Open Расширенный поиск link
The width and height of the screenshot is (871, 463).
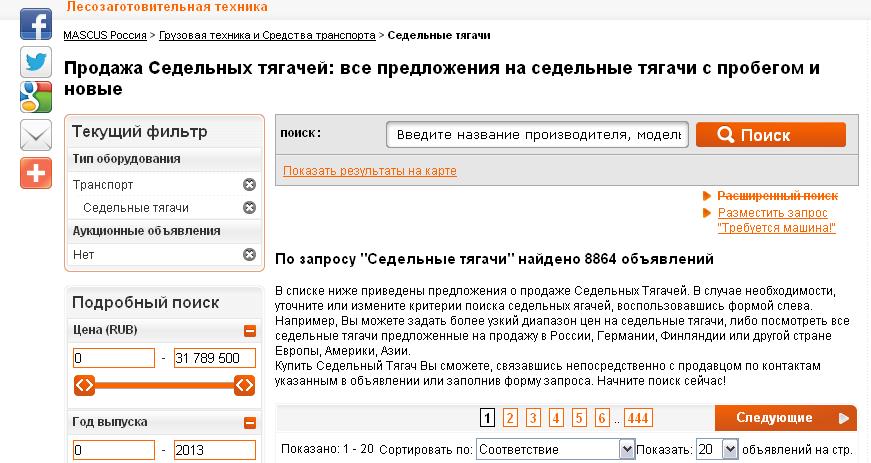point(777,195)
